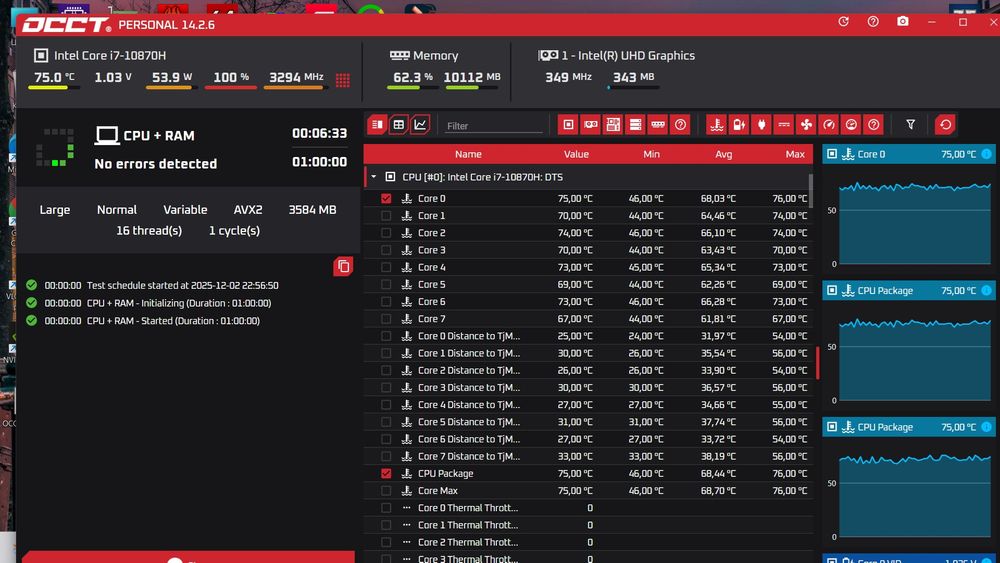Toggle the motherboard sensor filter icon

pyautogui.click(x=613, y=125)
